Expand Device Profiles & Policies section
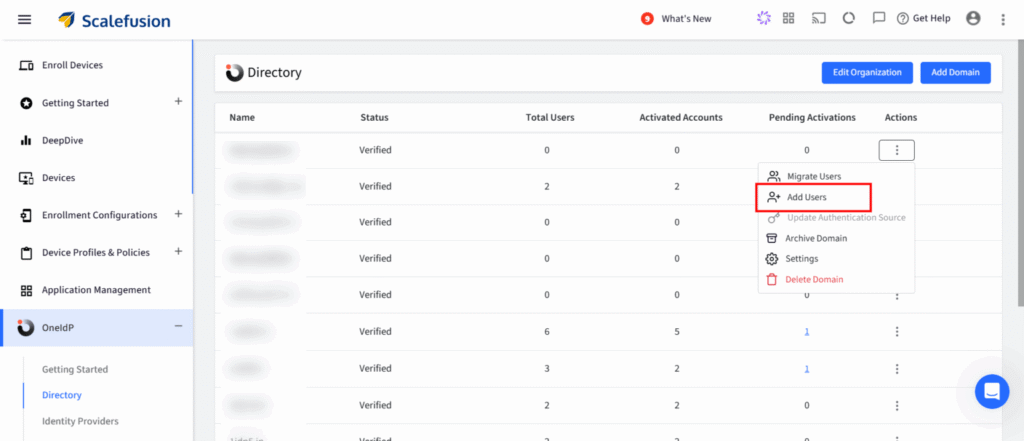The width and height of the screenshot is (1024, 441). coord(178,252)
